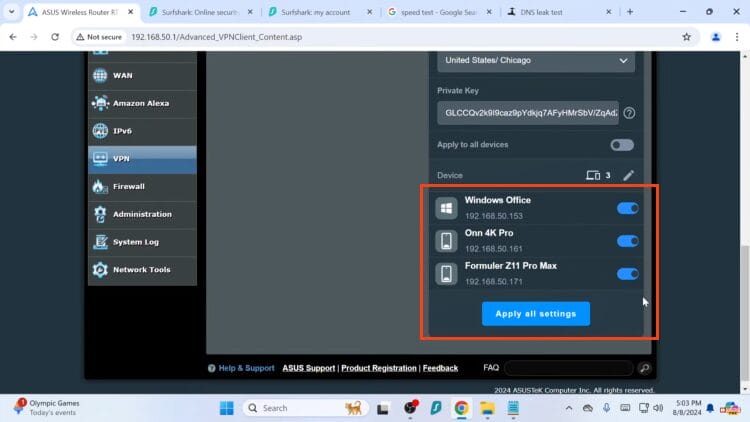Click the taskbar Search box

(x=305, y=408)
